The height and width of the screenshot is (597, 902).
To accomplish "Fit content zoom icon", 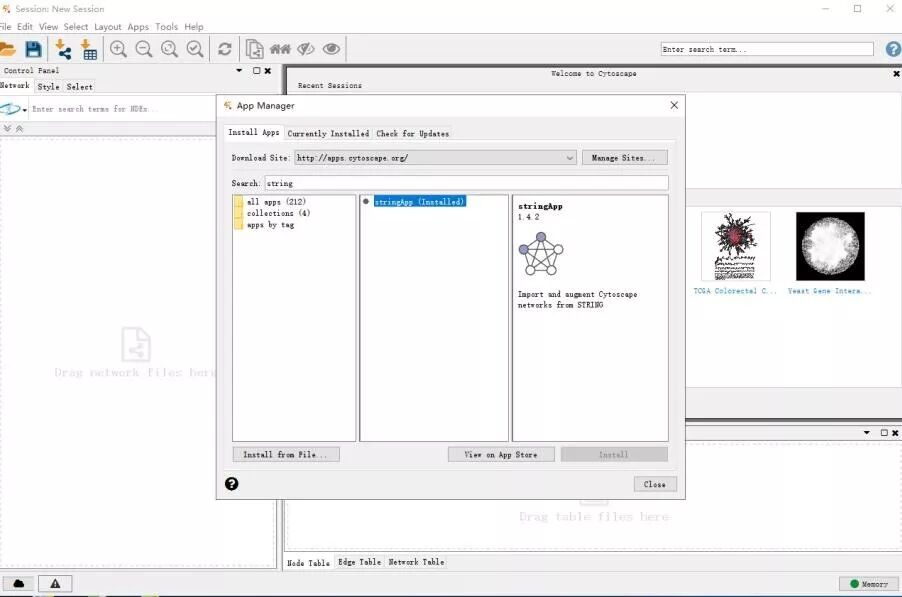I will [169, 49].
